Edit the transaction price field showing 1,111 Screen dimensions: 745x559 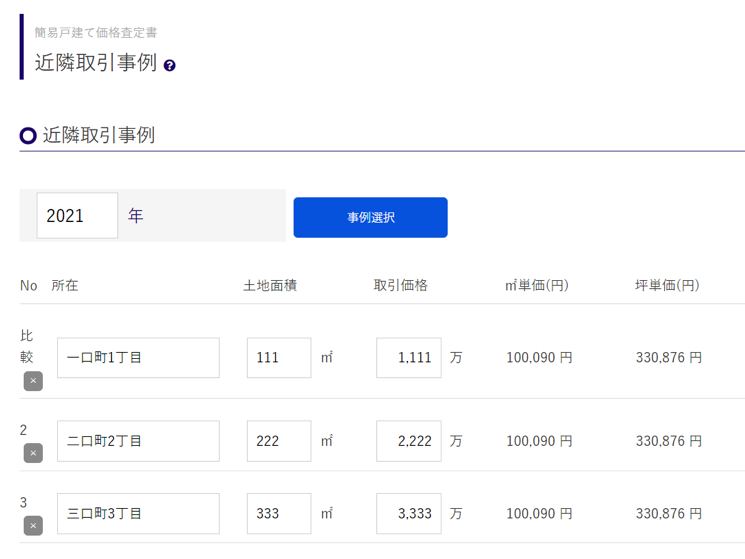coord(409,358)
